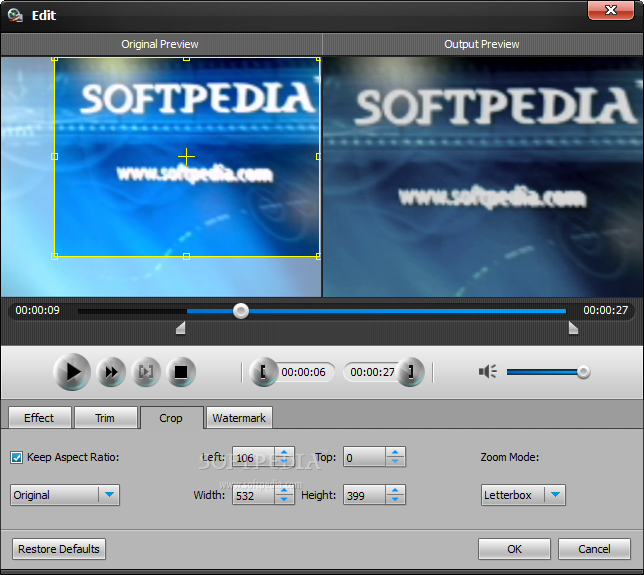Confirm edits with OK button
This screenshot has width=644, height=575.
514,549
